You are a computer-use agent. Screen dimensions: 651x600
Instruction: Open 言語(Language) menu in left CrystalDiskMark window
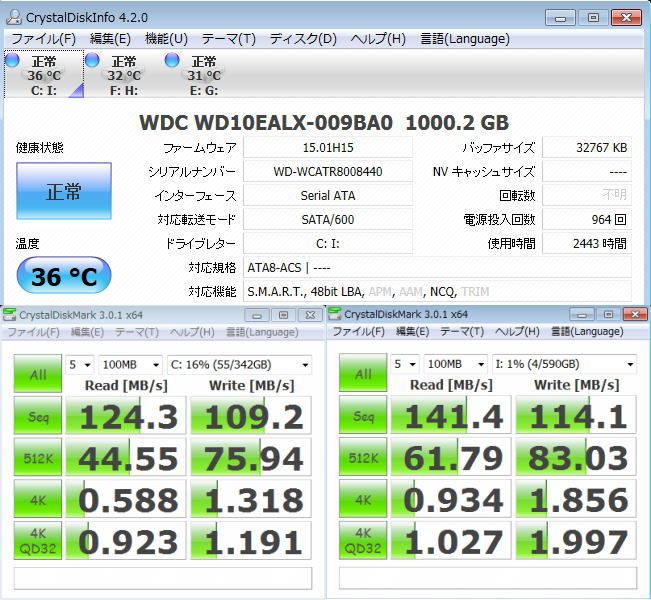262,332
